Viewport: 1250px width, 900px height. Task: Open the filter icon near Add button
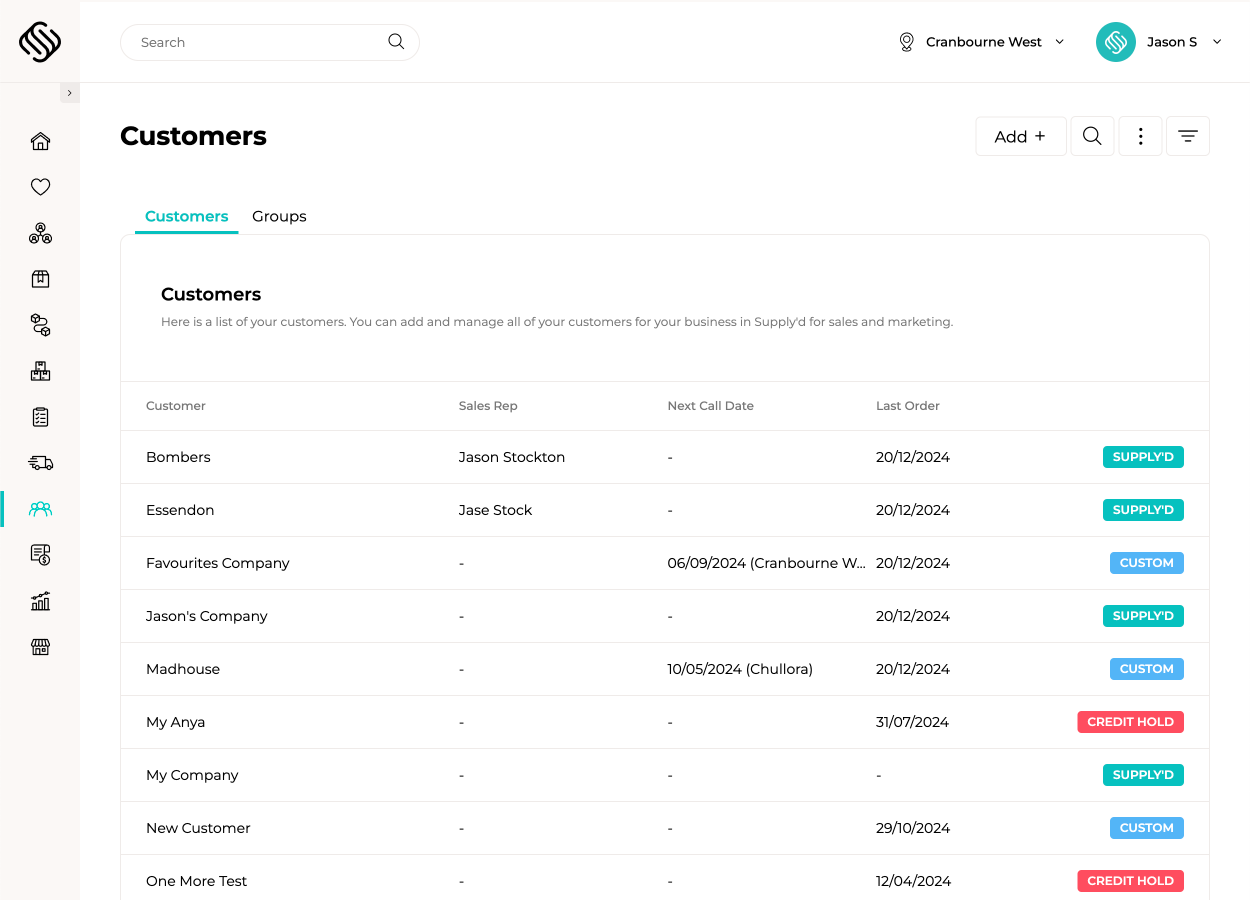(1187, 136)
